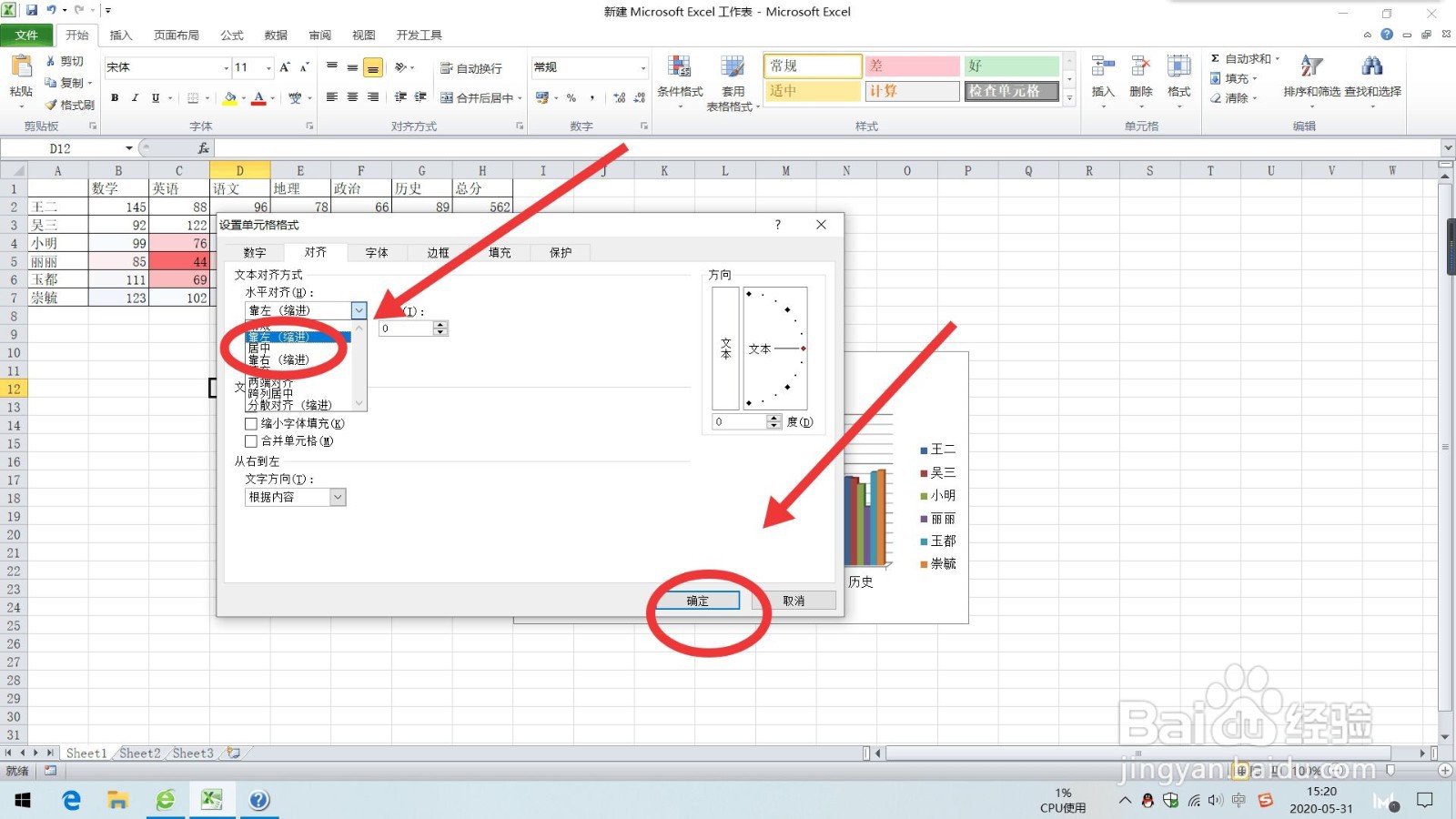Click the insert function fx icon
Image resolution: width=1456 pixels, height=819 pixels.
(204, 147)
